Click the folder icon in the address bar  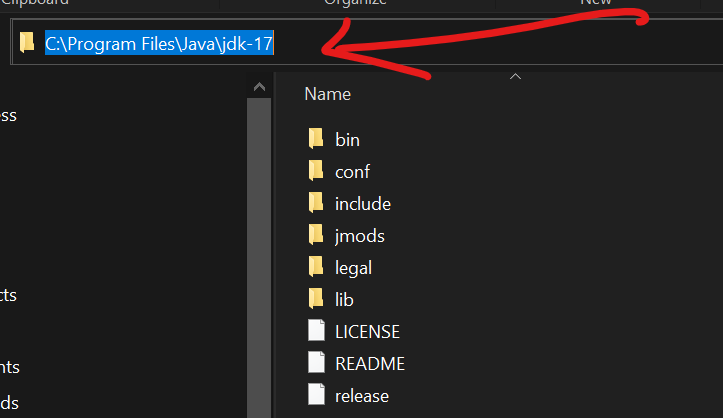tap(27, 42)
